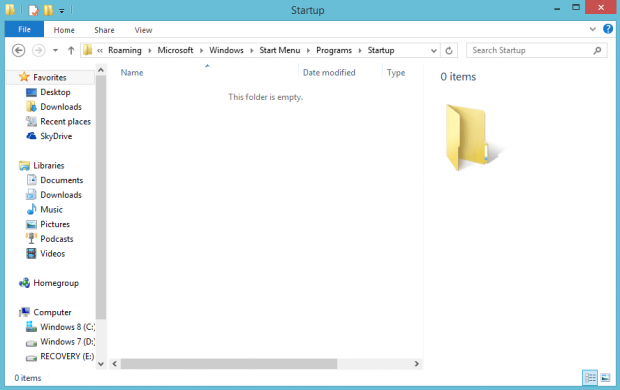Refresh the Startup folder view

pos(449,51)
